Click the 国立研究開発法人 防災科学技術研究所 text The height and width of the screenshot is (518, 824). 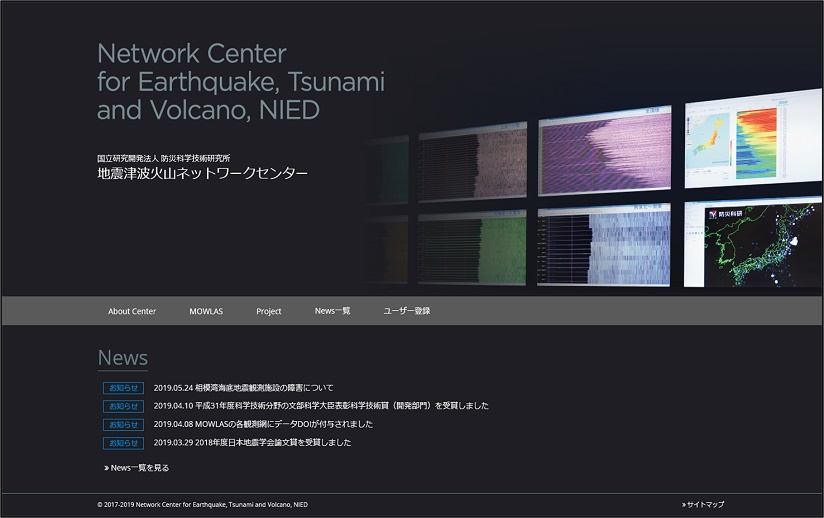(x=163, y=158)
